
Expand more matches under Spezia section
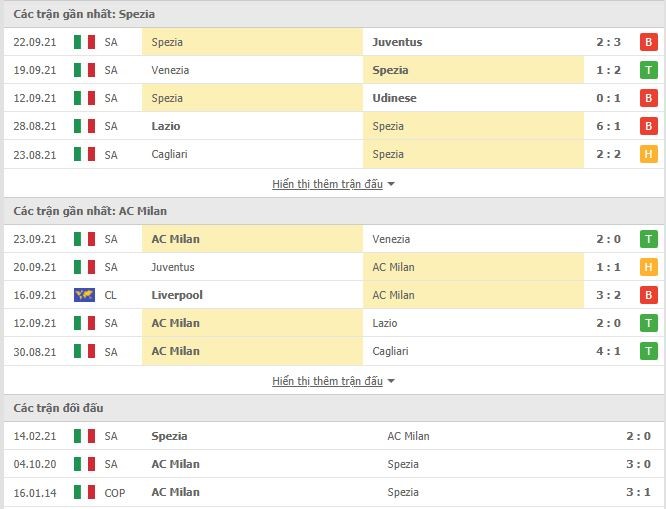pos(327,184)
